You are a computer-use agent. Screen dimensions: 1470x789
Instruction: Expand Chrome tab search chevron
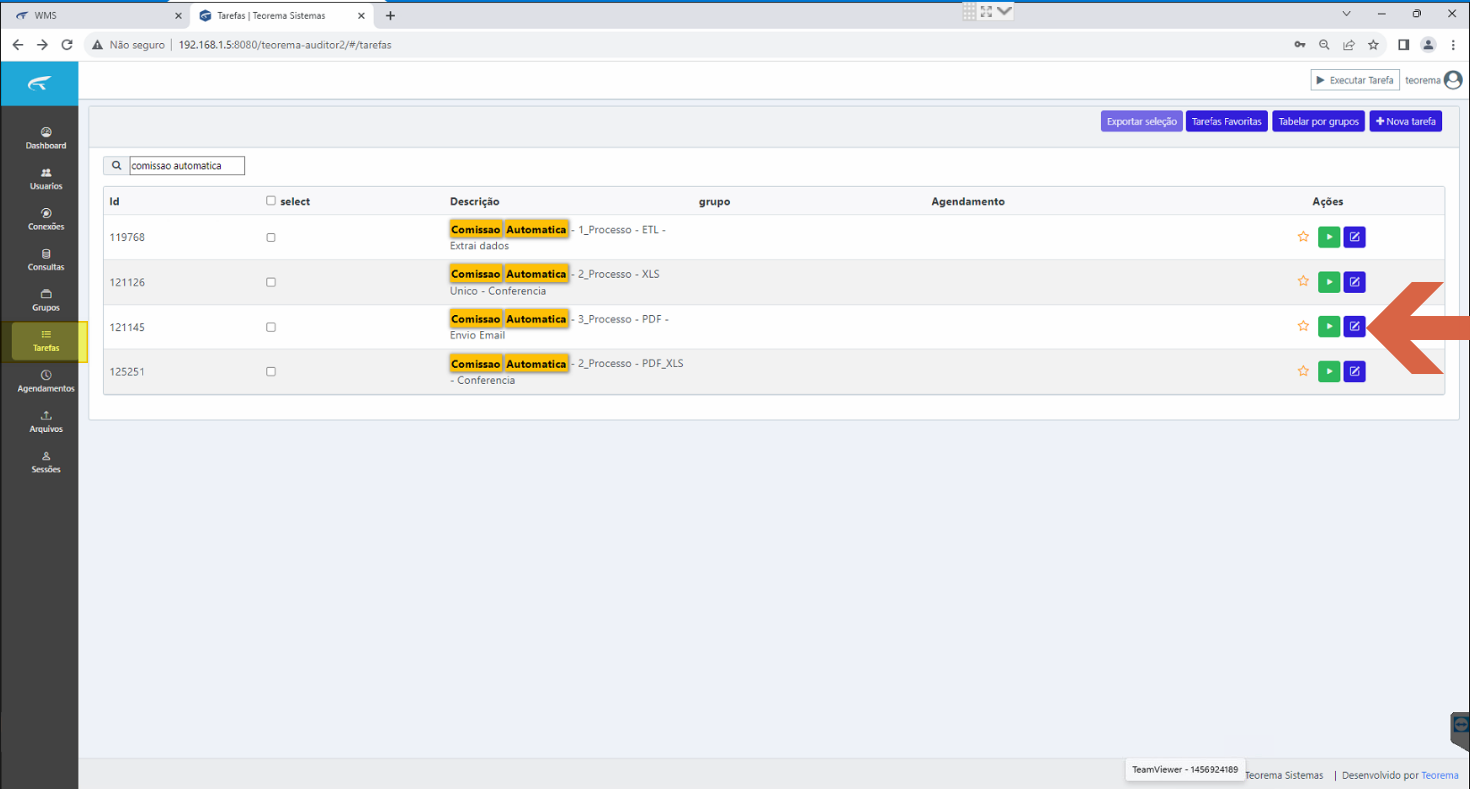click(1347, 14)
